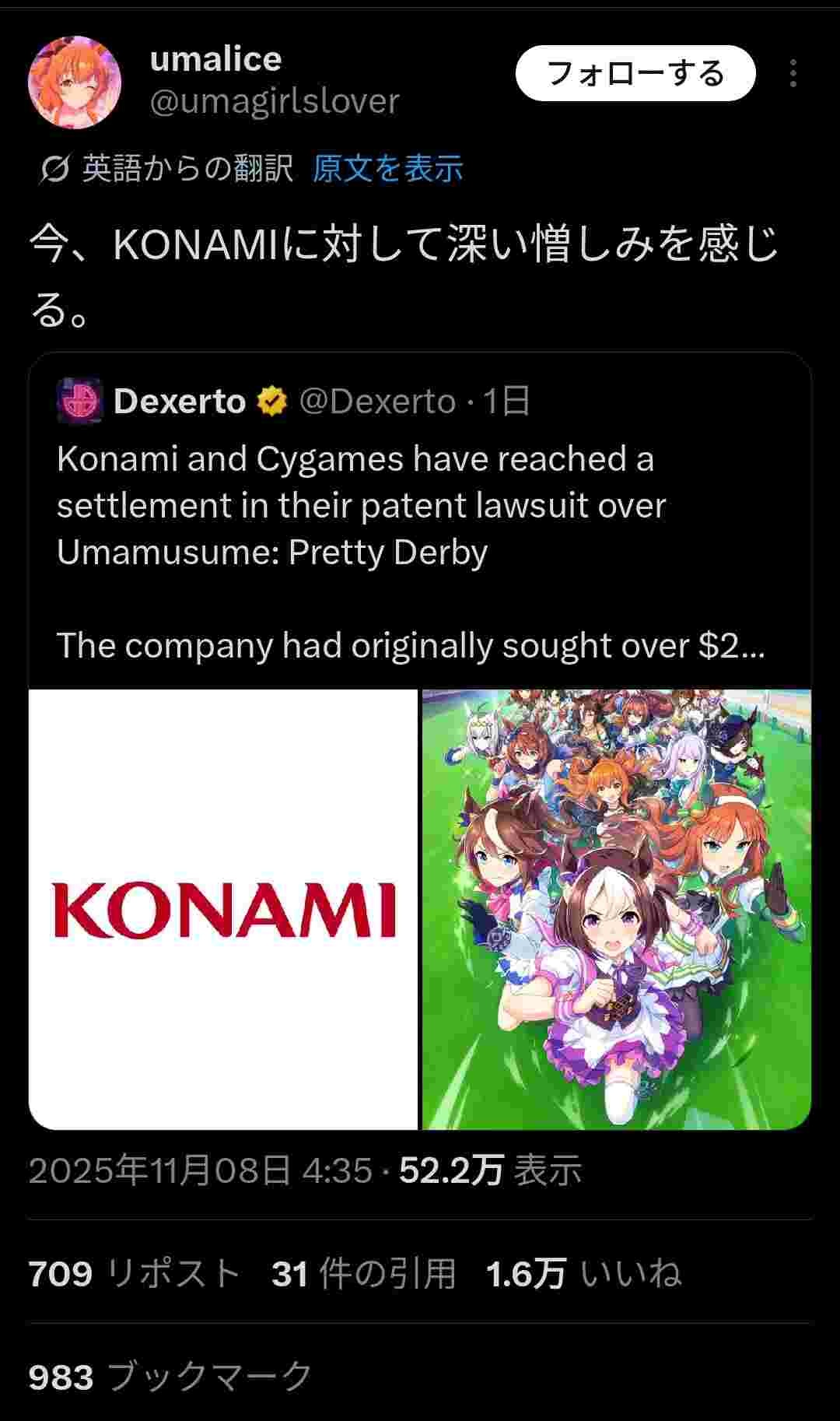This screenshot has width=840, height=1421.
Task: Open the three-dot more options menu
Action: pos(793,73)
